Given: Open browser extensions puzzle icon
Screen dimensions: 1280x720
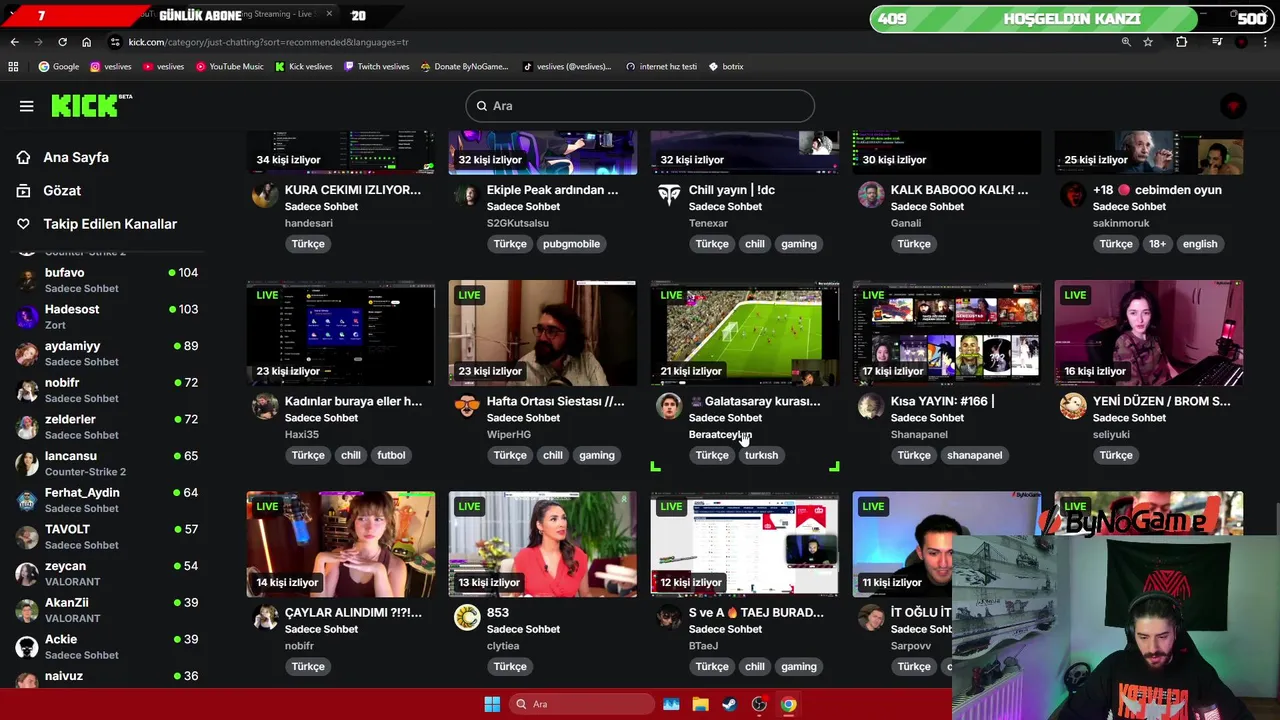Looking at the screenshot, I should coord(1181,42).
